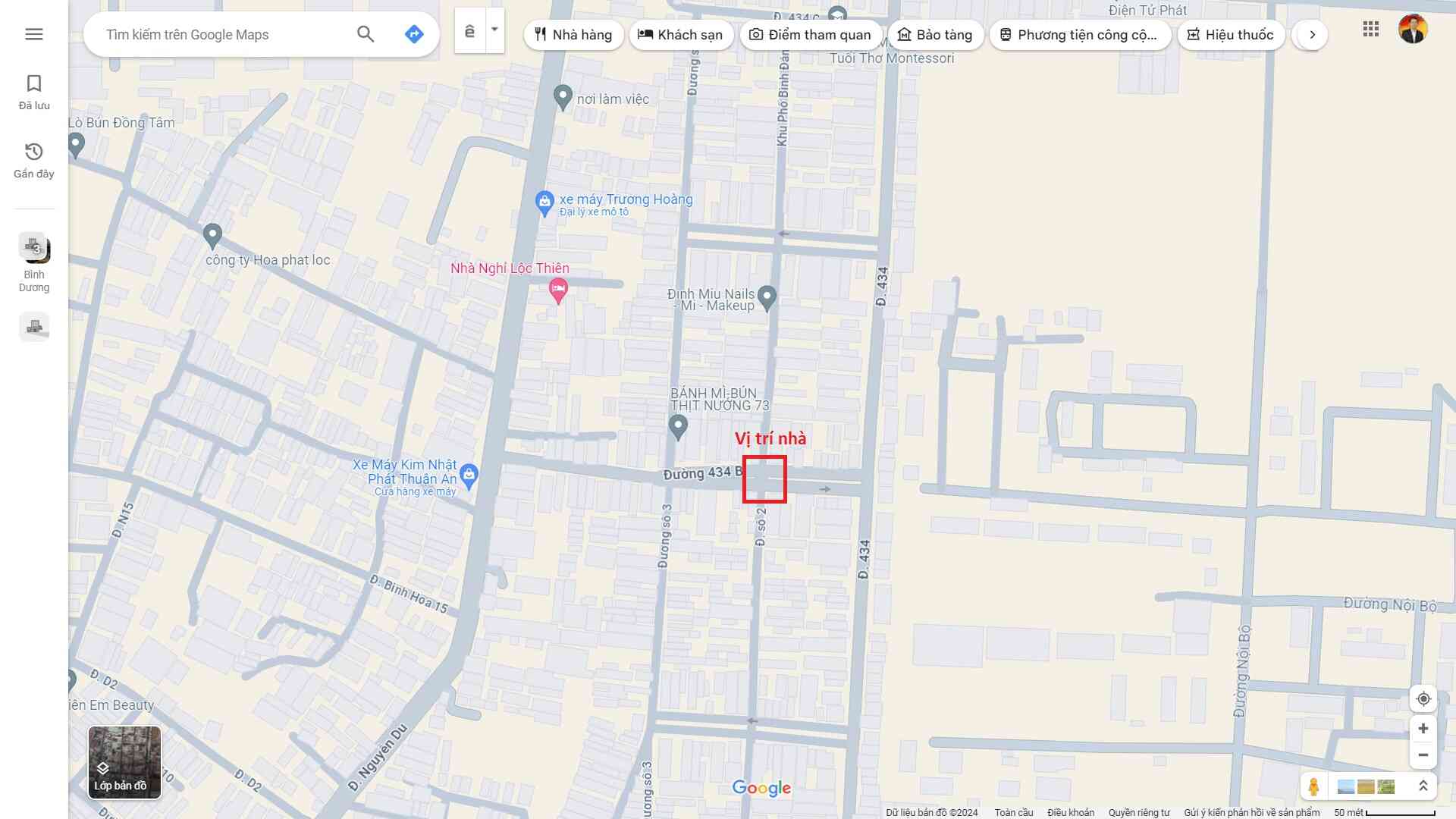
Task: Open Saved places (Đã lưu)
Action: pyautogui.click(x=34, y=92)
